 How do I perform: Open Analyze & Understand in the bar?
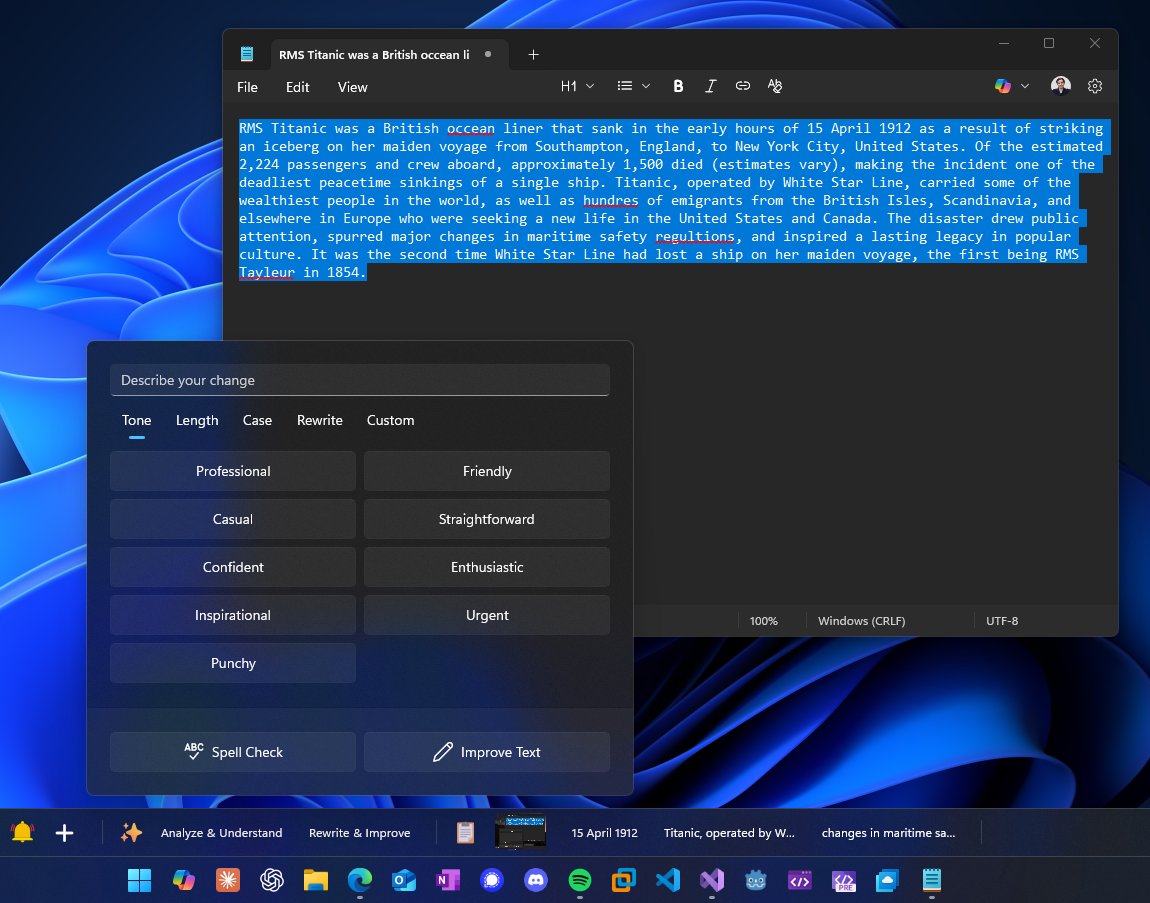tap(221, 833)
